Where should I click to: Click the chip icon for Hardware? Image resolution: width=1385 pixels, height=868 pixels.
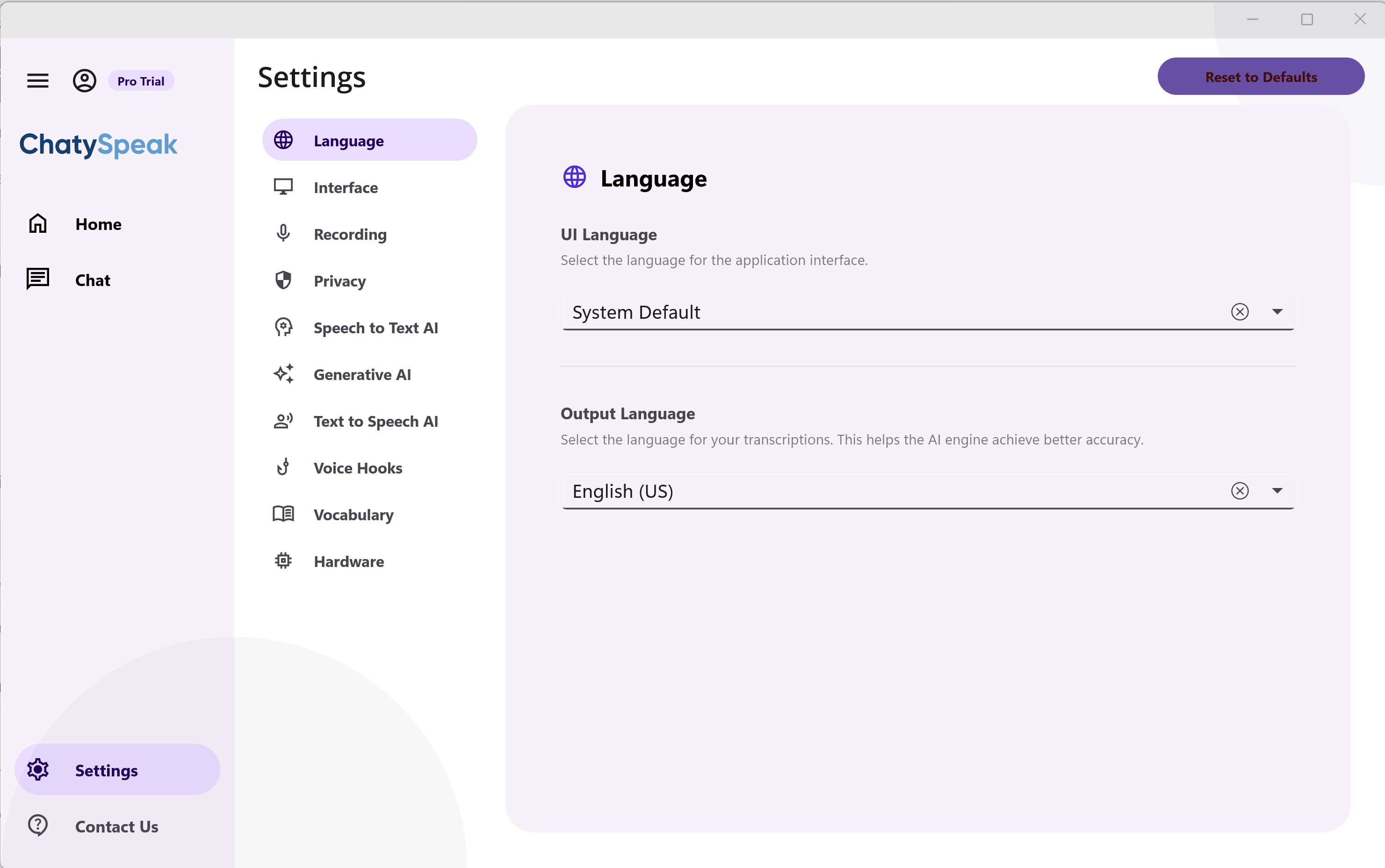(x=283, y=561)
